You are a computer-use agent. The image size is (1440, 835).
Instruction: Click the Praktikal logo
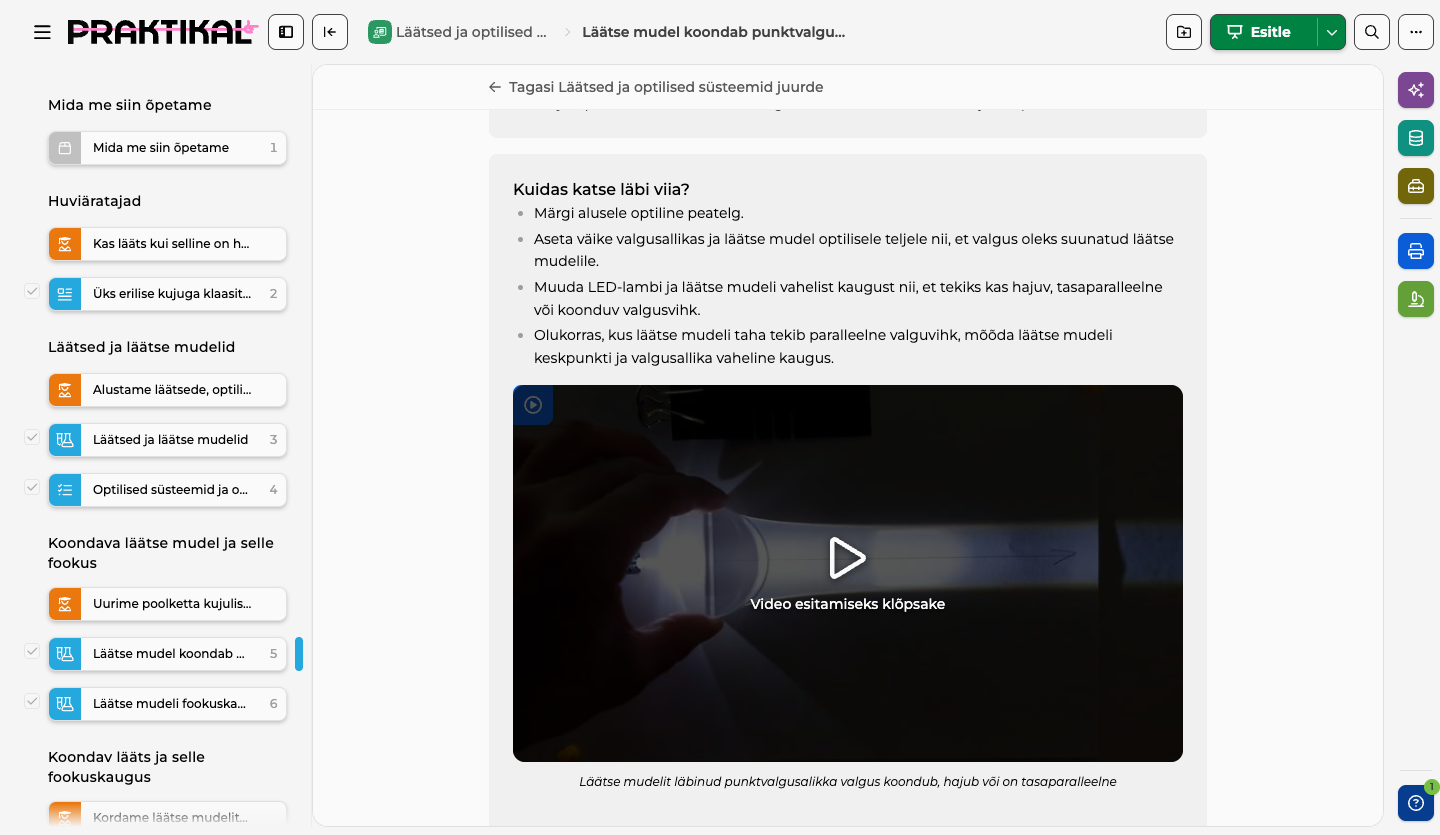pos(162,32)
